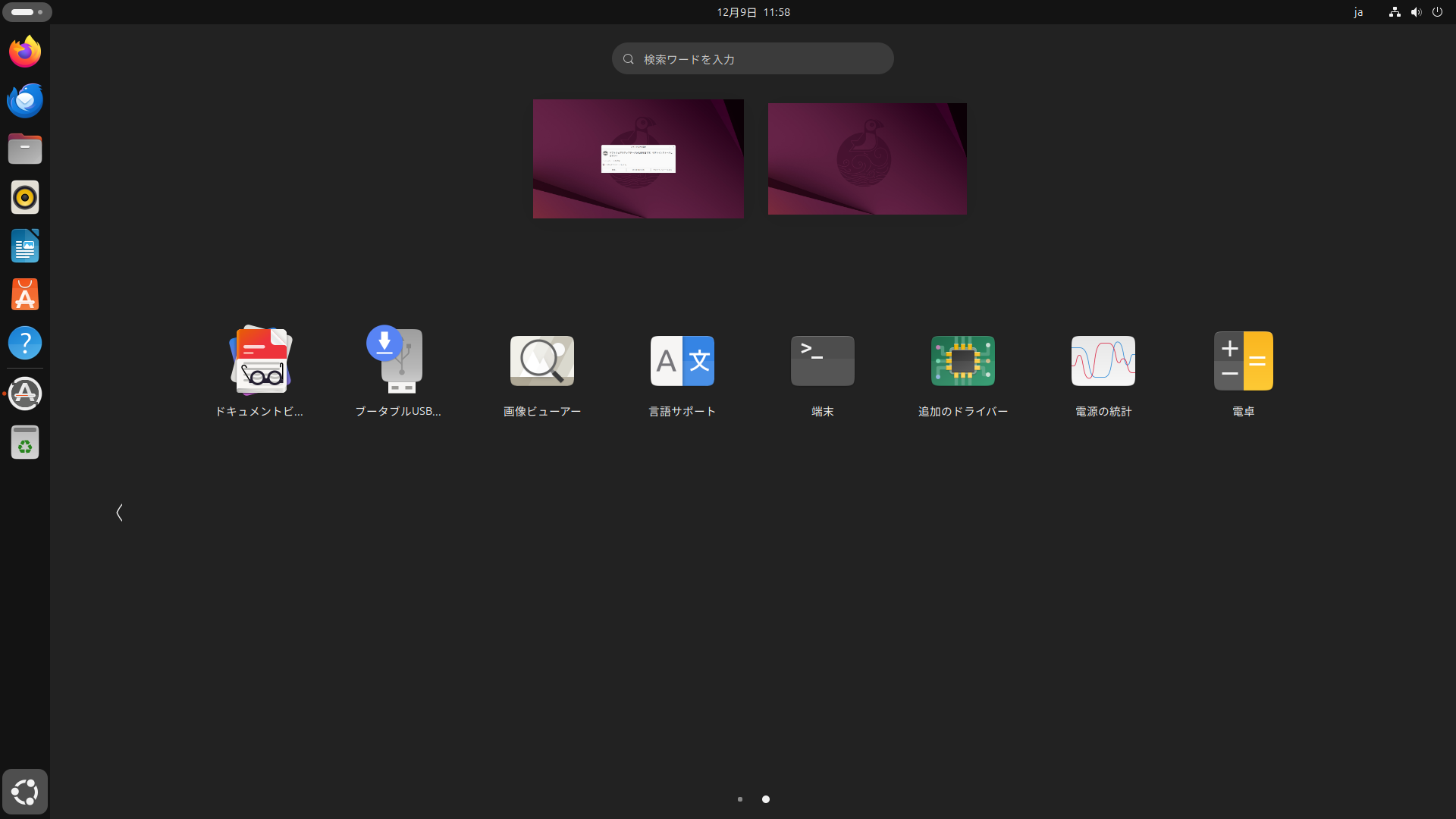
Task: Launch 電源の統計 power statistics
Action: [1103, 361]
